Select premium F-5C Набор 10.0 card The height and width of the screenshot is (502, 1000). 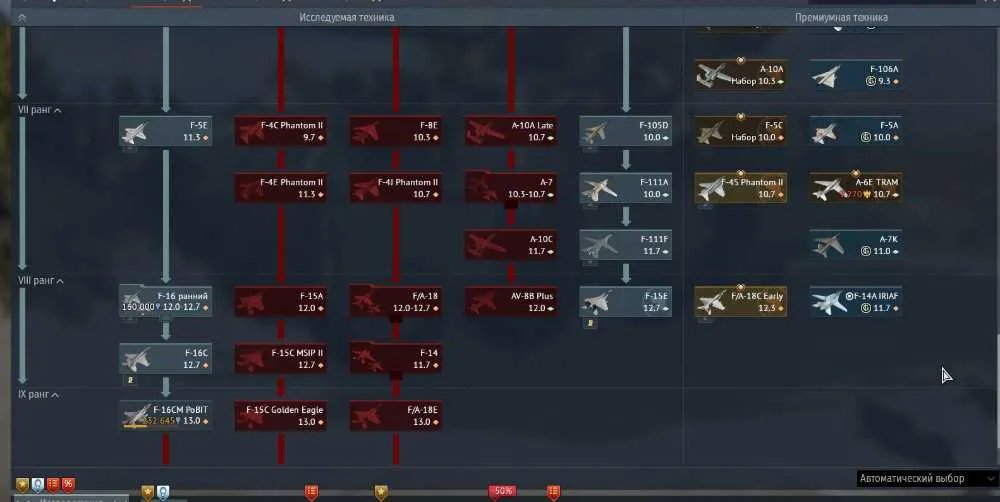740,131
